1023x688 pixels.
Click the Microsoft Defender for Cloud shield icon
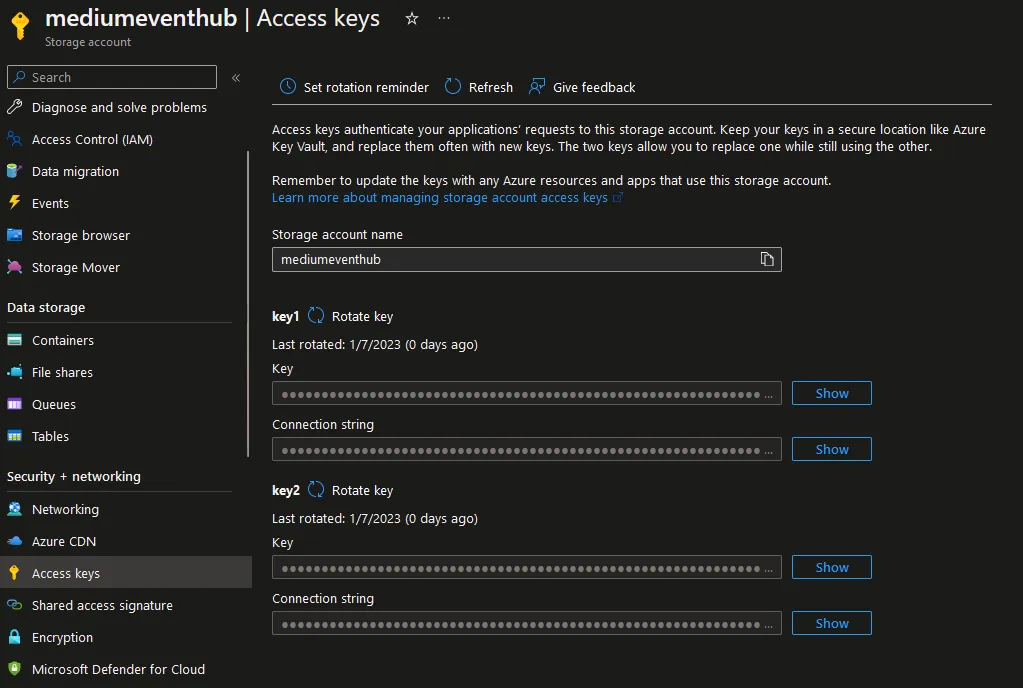(14, 668)
